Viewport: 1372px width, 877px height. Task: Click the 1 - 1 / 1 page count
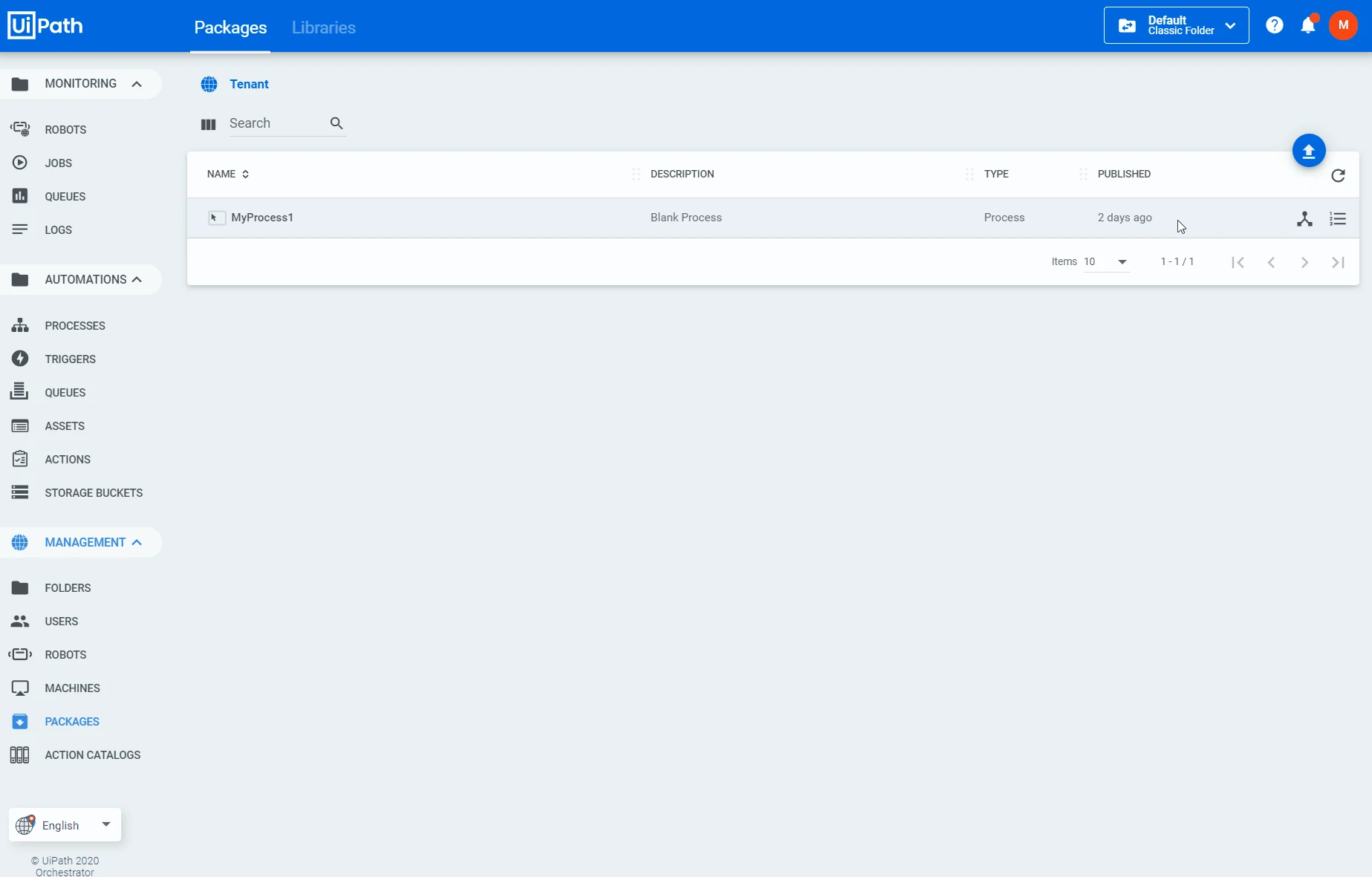click(1177, 261)
